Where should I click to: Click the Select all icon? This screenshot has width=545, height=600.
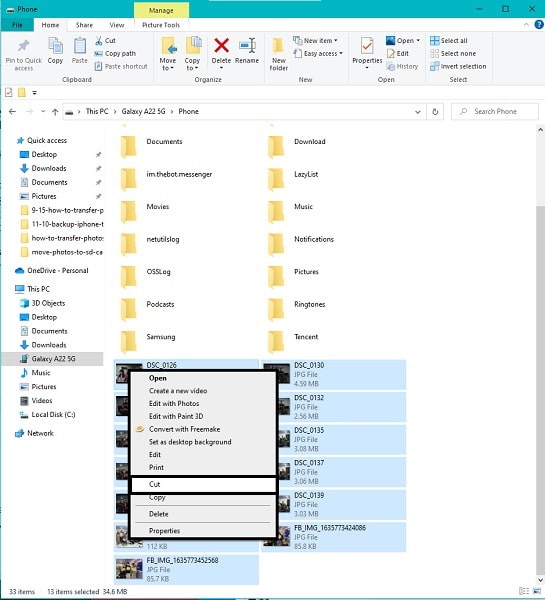(434, 41)
